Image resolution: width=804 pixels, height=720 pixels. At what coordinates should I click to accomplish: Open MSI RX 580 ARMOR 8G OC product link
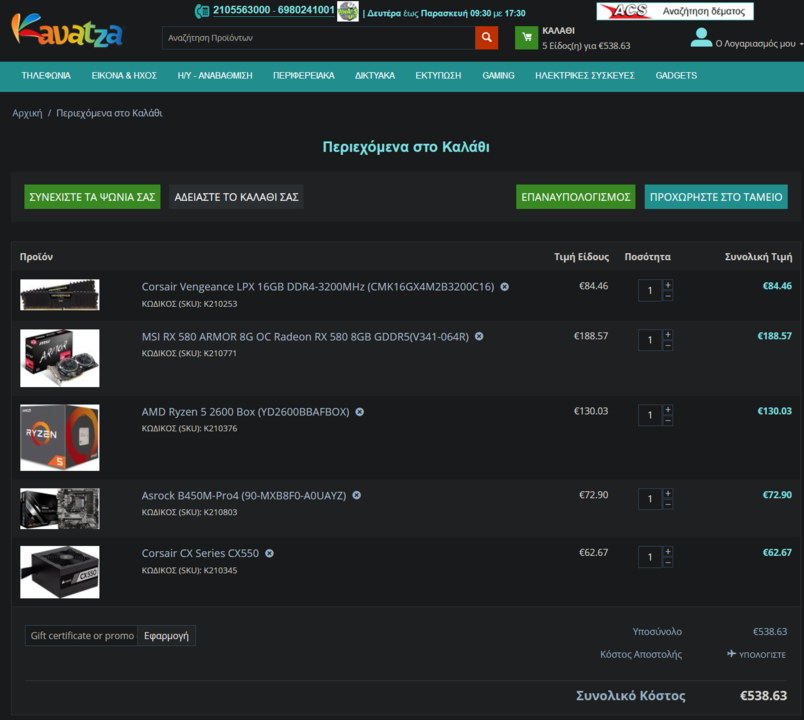pos(305,336)
